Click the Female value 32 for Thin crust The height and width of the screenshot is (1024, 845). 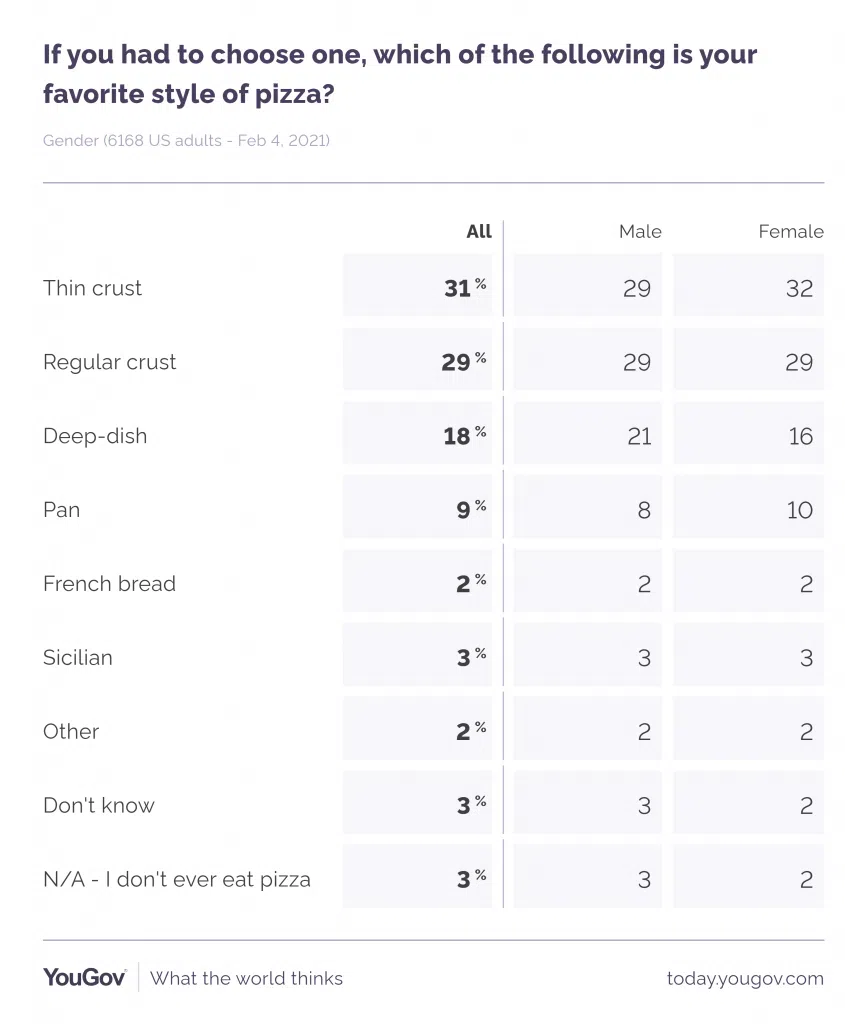pyautogui.click(x=799, y=288)
